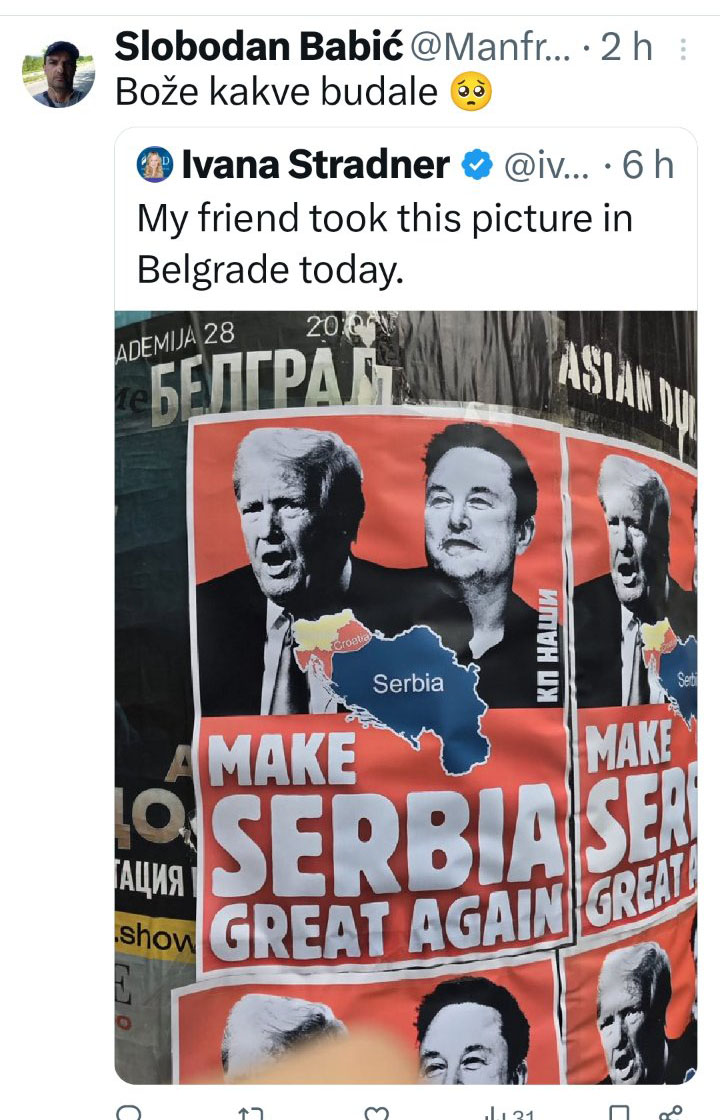Share the tweet via the share icon
This screenshot has height=1120, width=720.
click(x=671, y=1113)
